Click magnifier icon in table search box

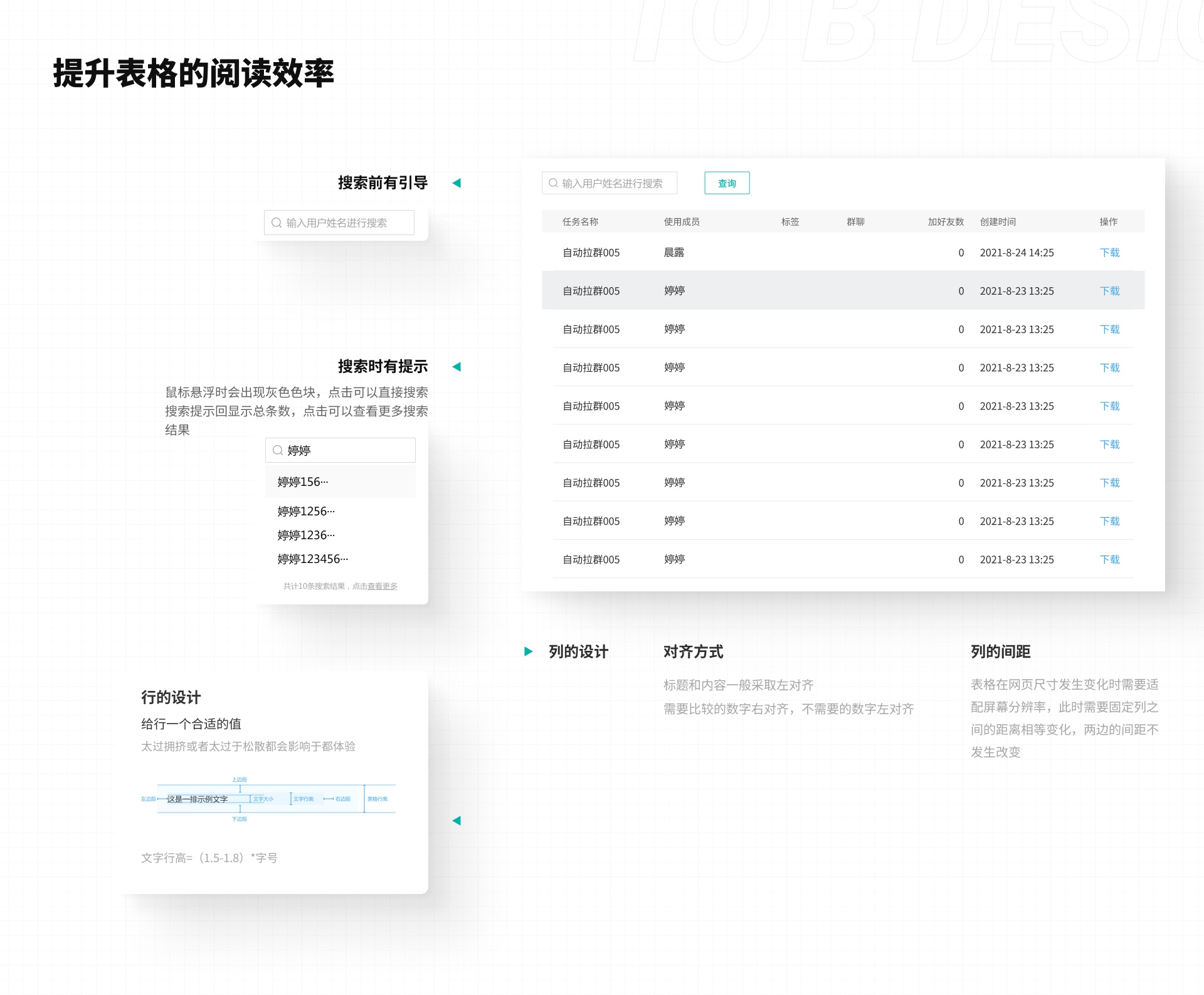click(x=553, y=183)
